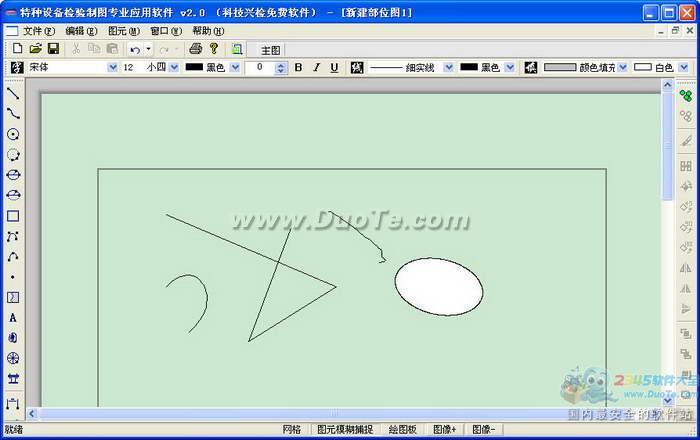Click the grid array icon in right toolbar
The image size is (700, 440).
click(686, 166)
